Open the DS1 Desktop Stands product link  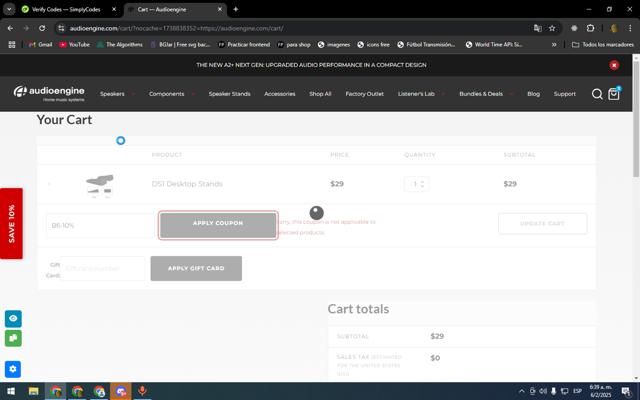(187, 184)
